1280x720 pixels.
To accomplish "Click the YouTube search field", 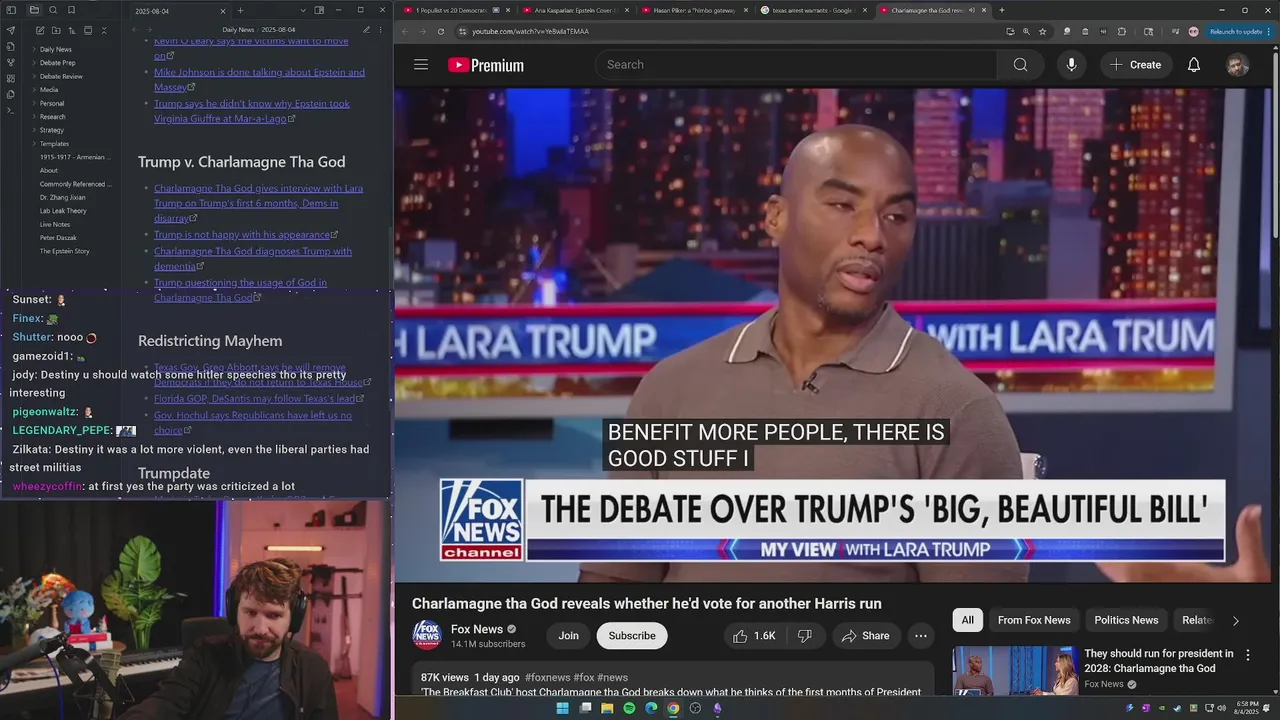I will 796,64.
